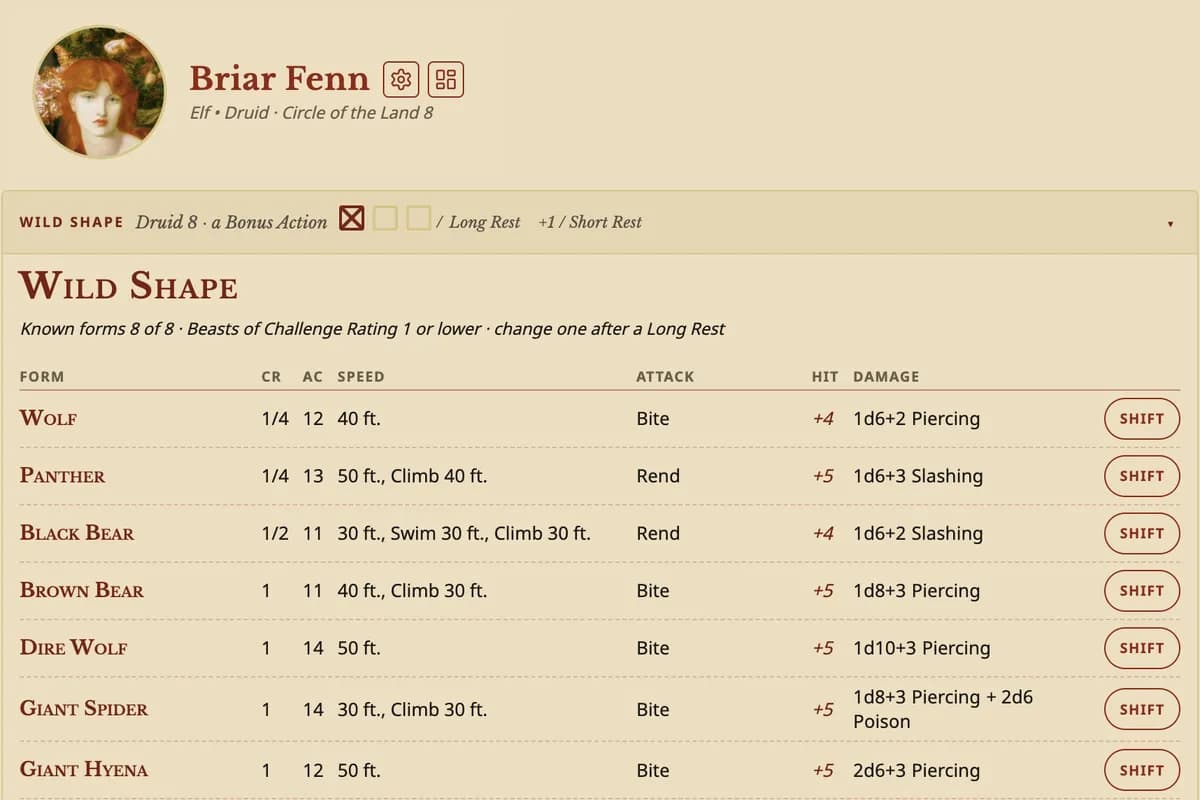
Task: Click the Brown Bear '1d8+3 Piercing' damage
Action: pos(916,590)
